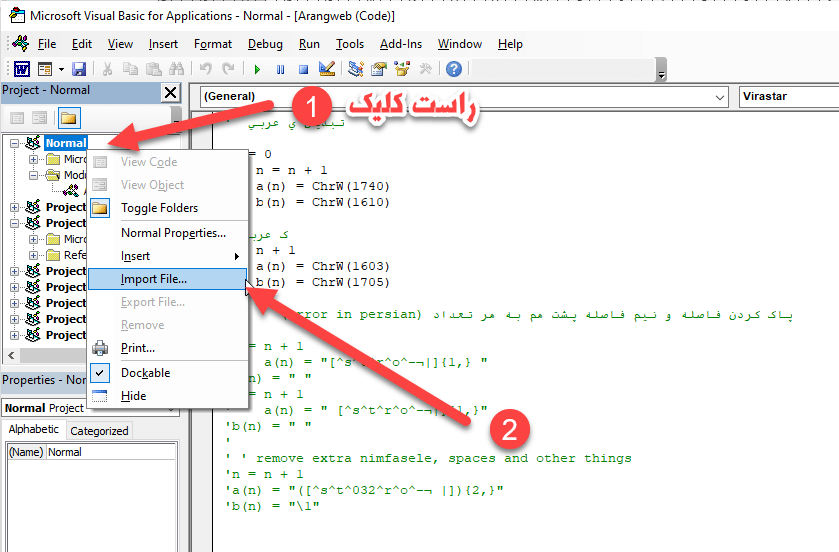839x552 pixels.
Task: Toggle Design Mode icon in toolbar
Action: point(327,69)
